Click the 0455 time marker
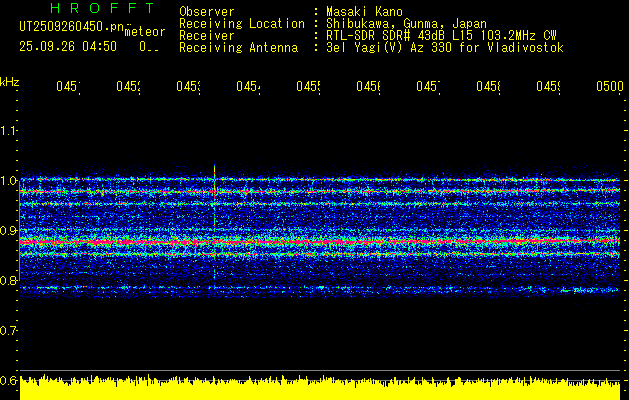 pyautogui.click(x=308, y=86)
